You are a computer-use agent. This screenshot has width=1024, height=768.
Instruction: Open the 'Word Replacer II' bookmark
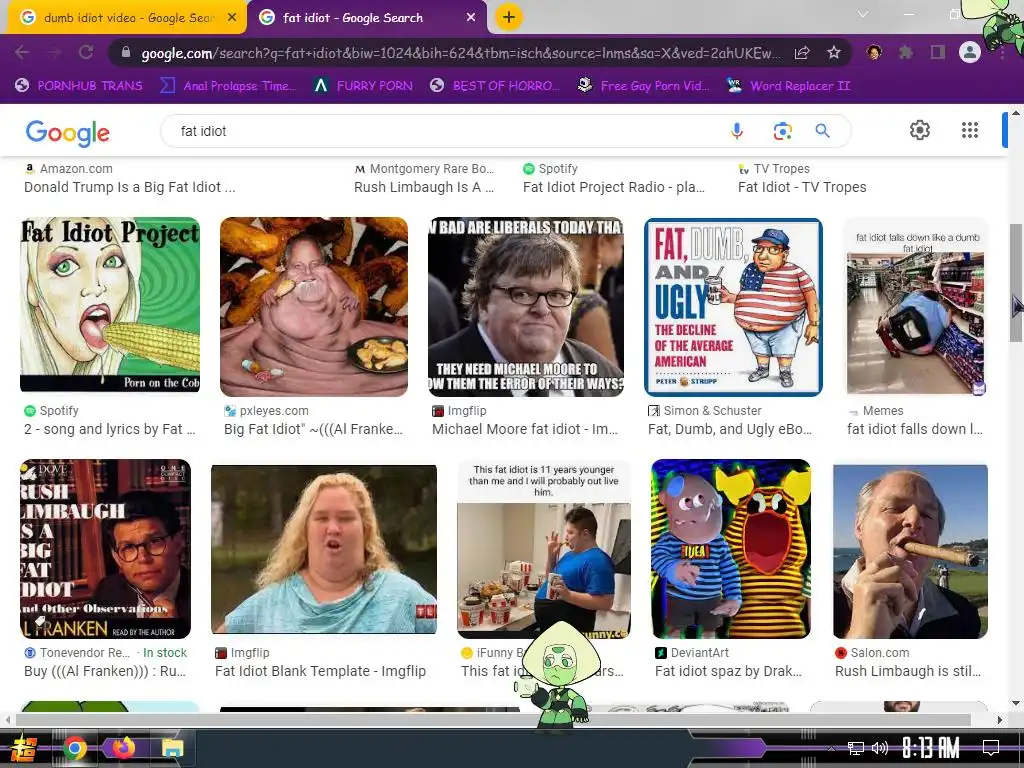[x=788, y=86]
